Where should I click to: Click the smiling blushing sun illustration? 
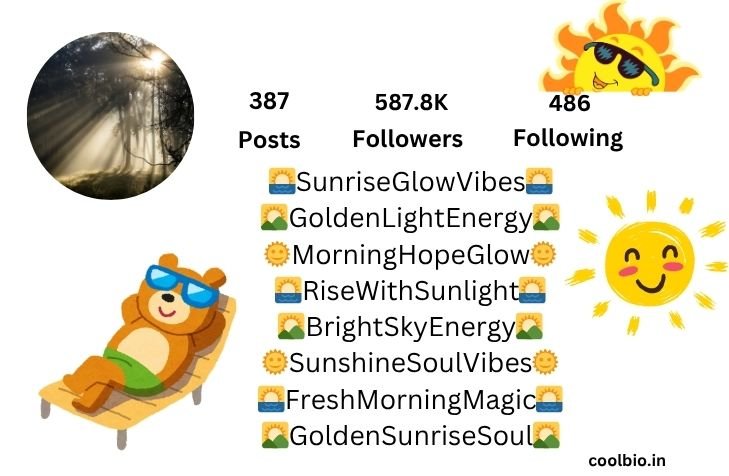(648, 263)
